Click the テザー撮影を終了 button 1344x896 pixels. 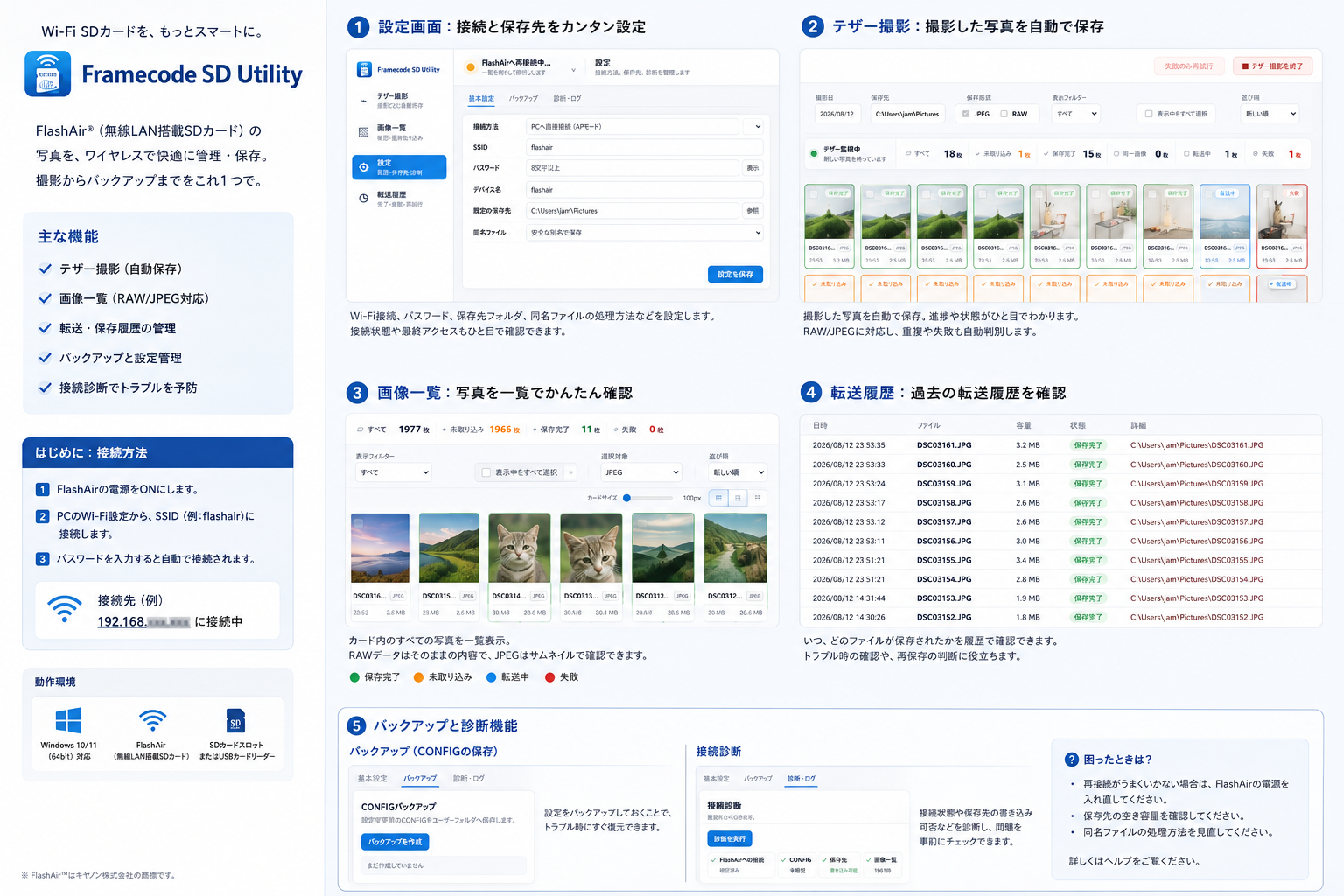(x=1272, y=66)
